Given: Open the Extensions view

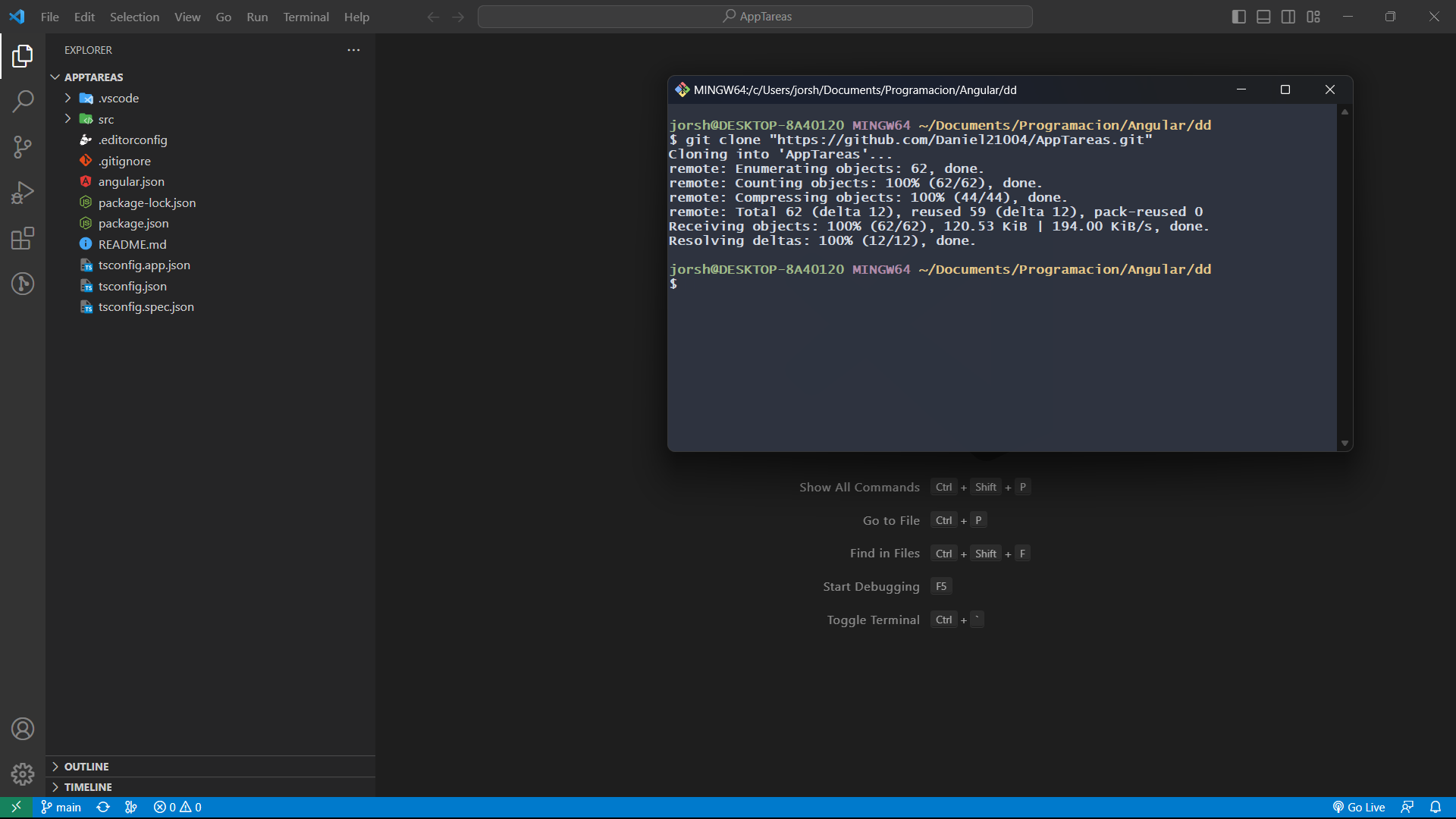Looking at the screenshot, I should [23, 238].
